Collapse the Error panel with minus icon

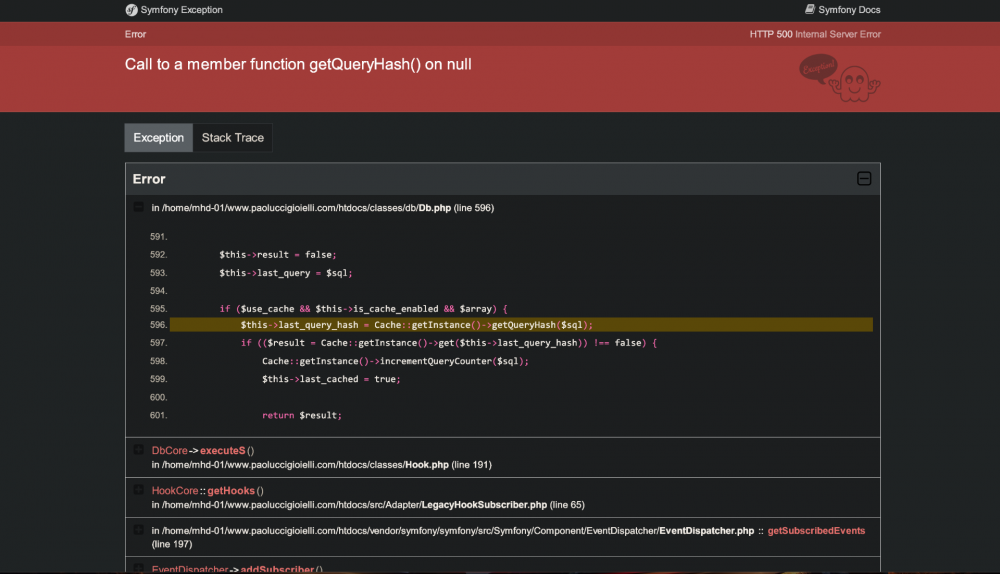tap(864, 179)
